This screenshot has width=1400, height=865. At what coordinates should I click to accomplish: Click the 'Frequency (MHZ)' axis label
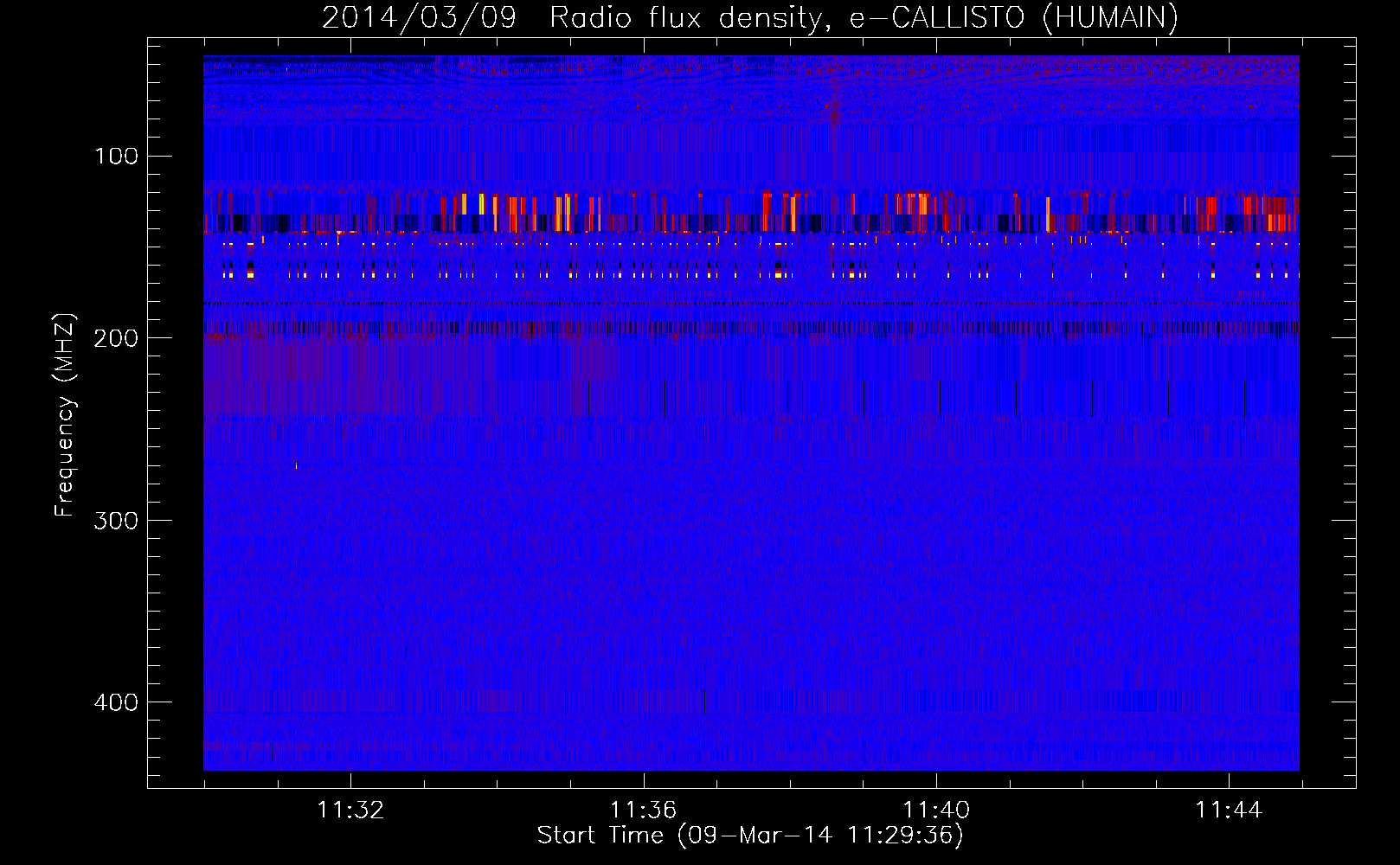65,415
